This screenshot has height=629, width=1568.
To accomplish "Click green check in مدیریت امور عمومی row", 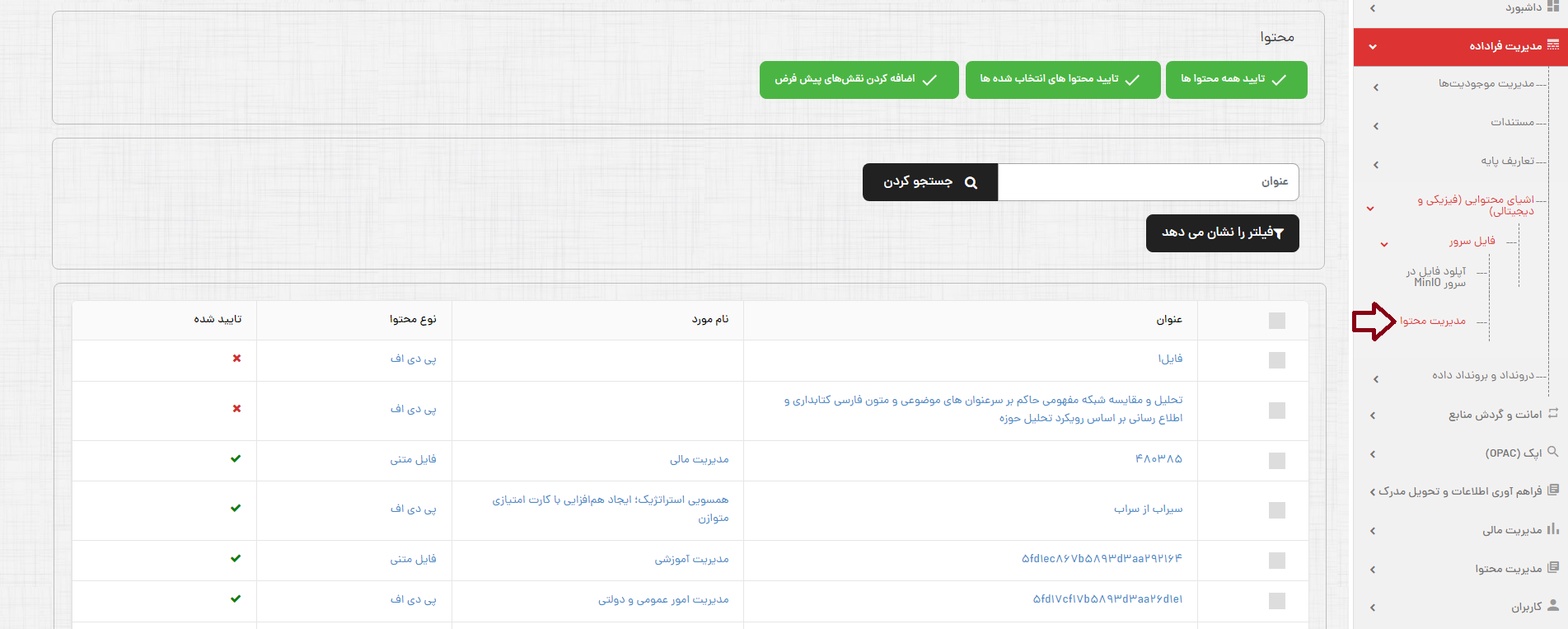I will pyautogui.click(x=236, y=598).
